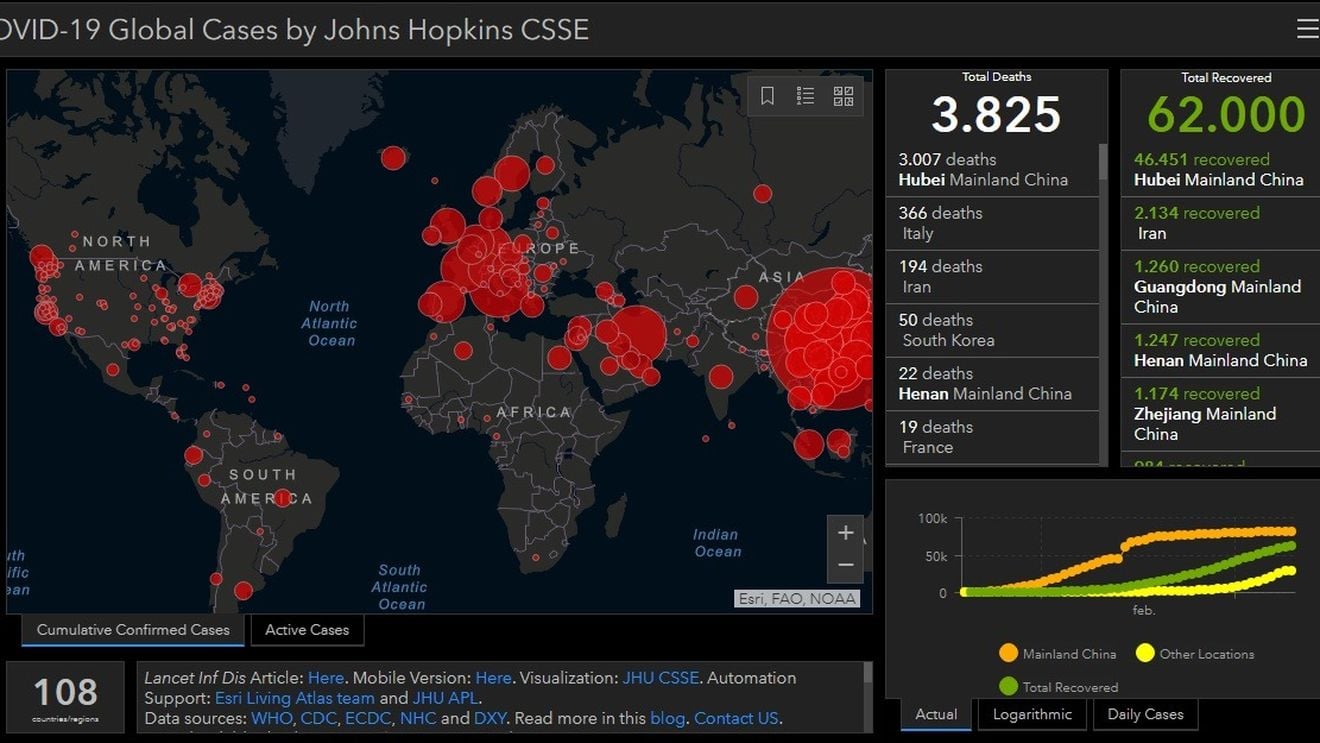Open the basemap gallery grid icon
This screenshot has width=1320, height=743.
843,96
